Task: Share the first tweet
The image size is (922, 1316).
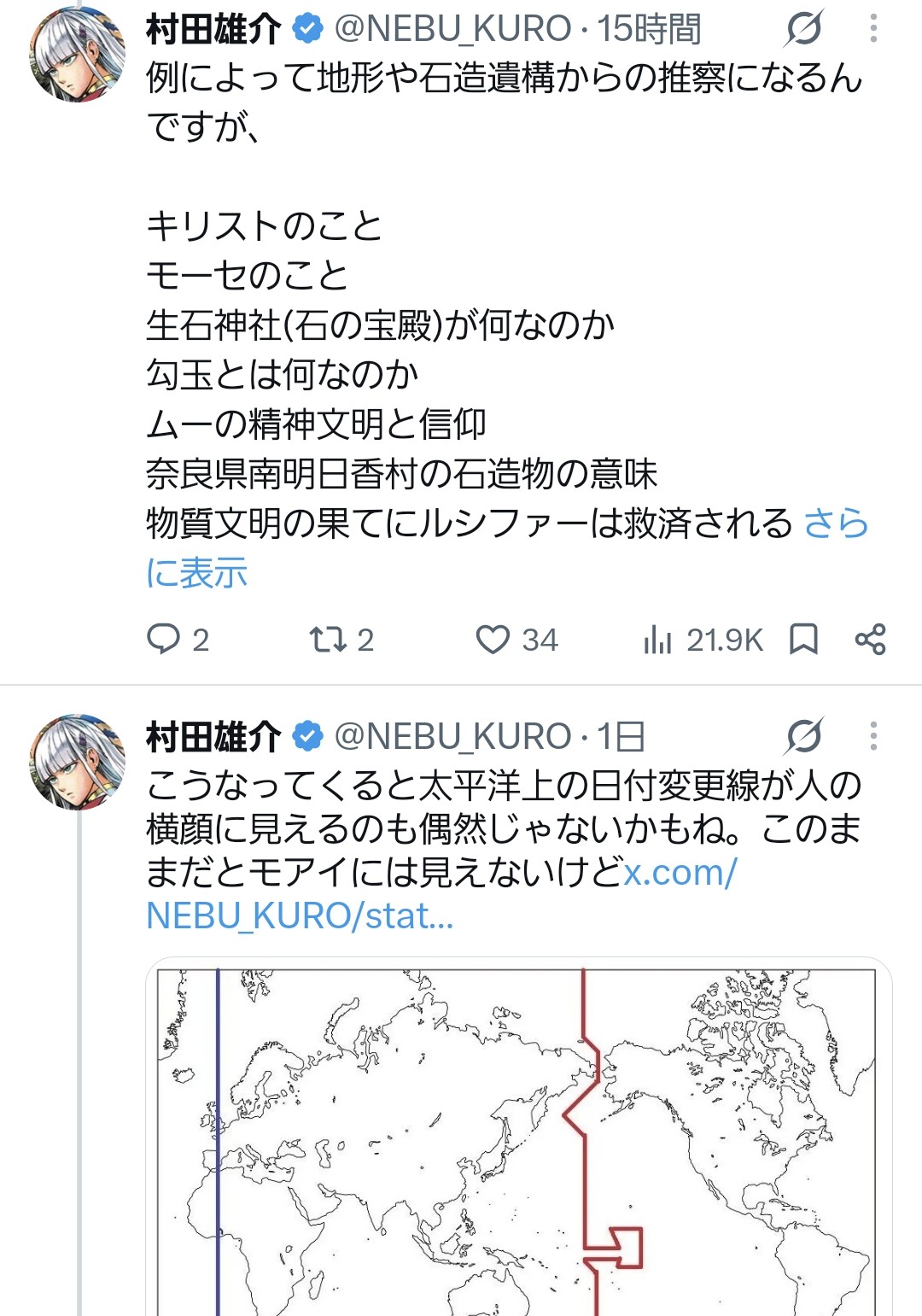Action: click(x=870, y=639)
